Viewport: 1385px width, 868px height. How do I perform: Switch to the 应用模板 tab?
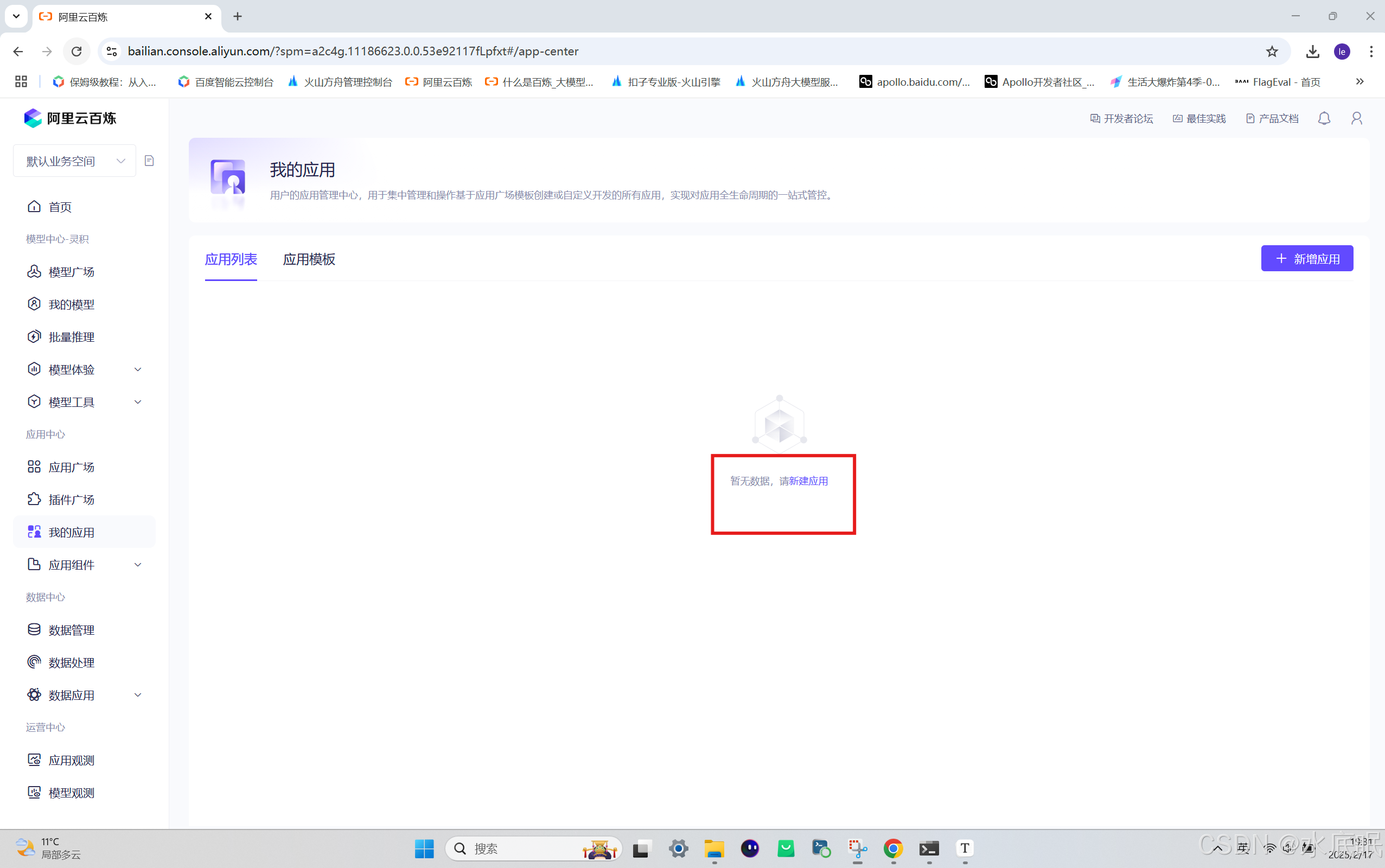309,259
